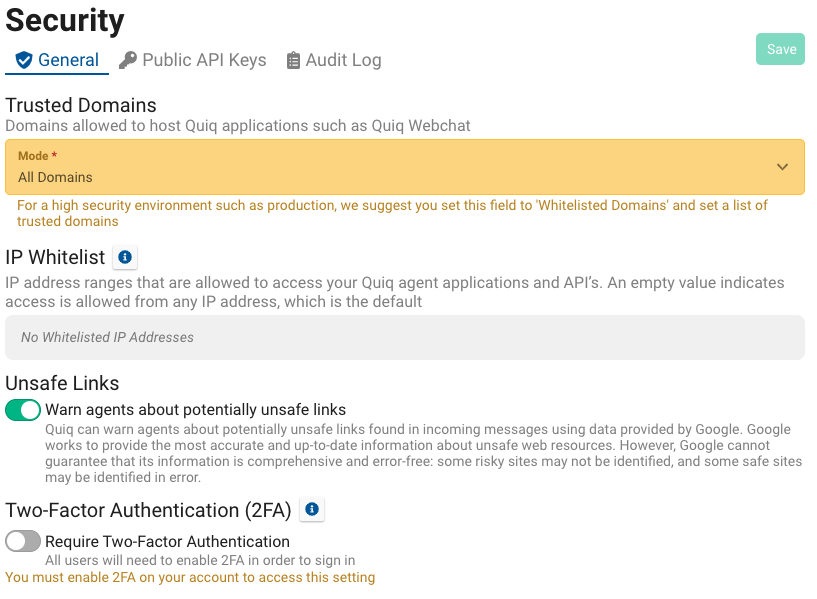Screen dimensions: 817x599
Task: Click the Require Two-Factor Authentication label
Action: (x=167, y=541)
